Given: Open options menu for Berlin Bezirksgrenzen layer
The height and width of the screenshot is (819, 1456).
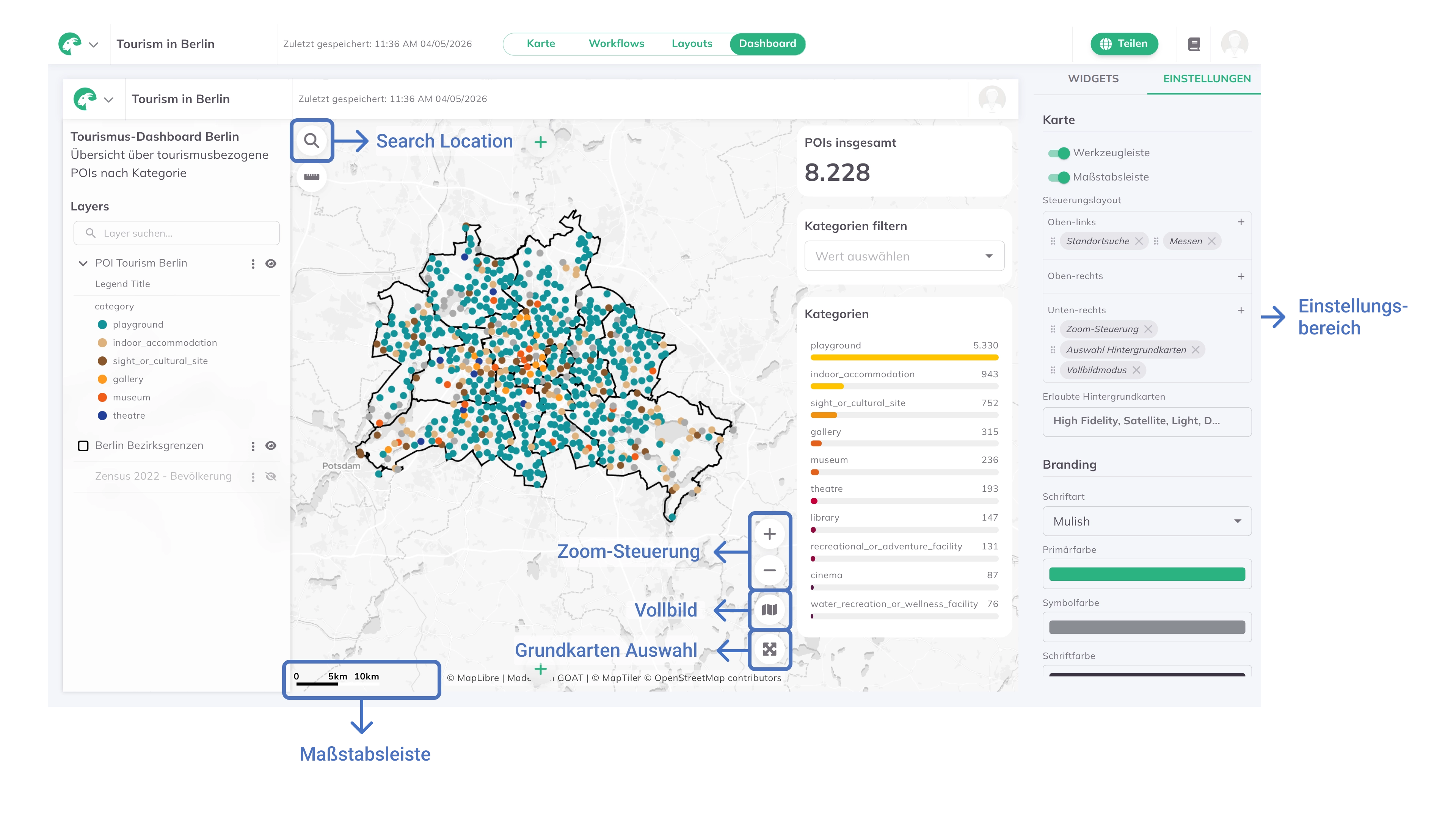Looking at the screenshot, I should (253, 446).
